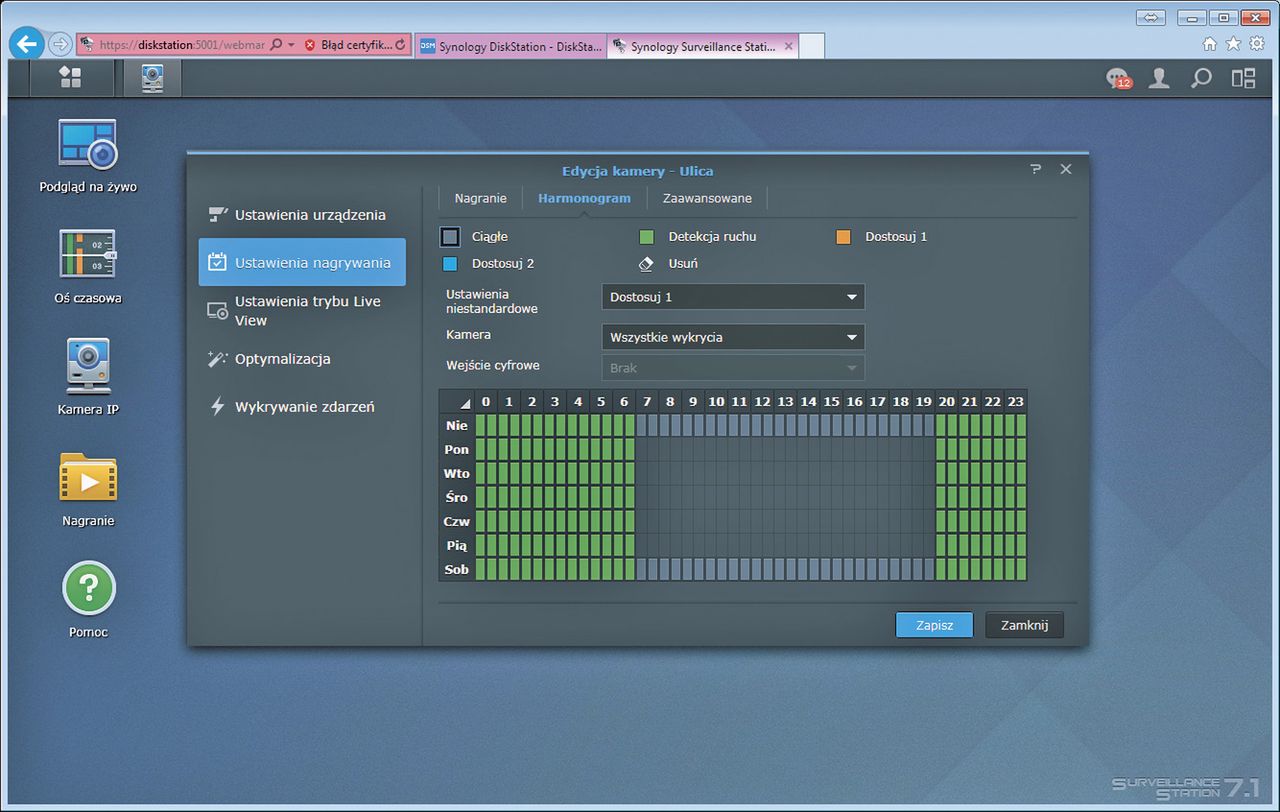Select the Wto row header

tap(457, 473)
